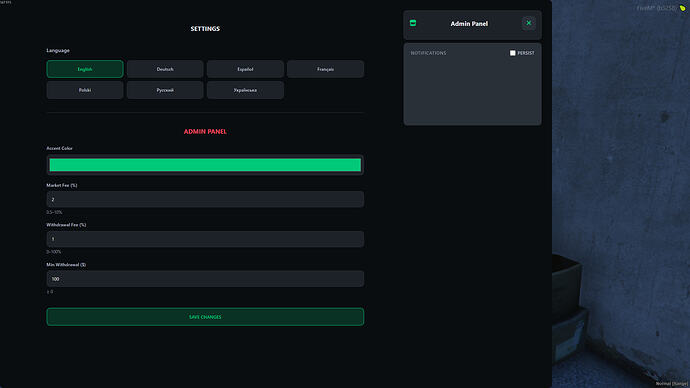
Task: Click the Accent Color label
Action: (59, 148)
